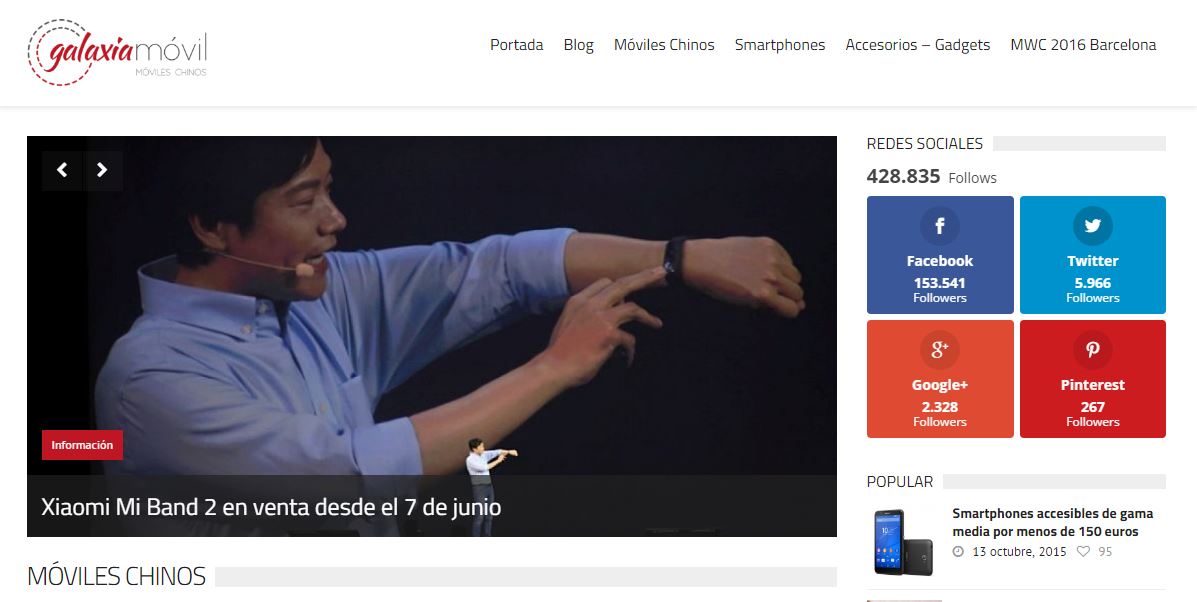Viewport: 1197px width, 602px height.
Task: Navigate to Móviles Chinos menu
Action: click(664, 45)
